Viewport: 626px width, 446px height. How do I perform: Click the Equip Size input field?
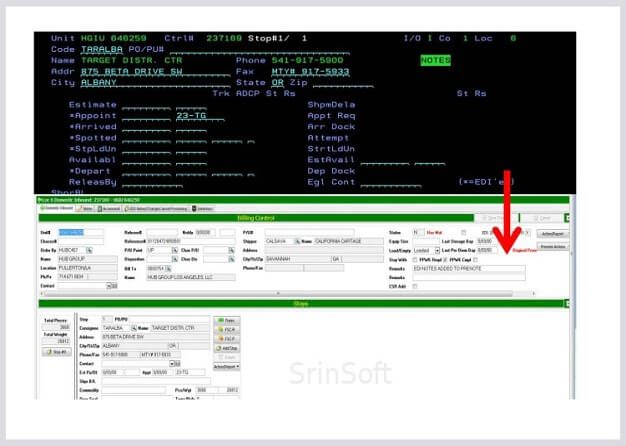pos(426,242)
